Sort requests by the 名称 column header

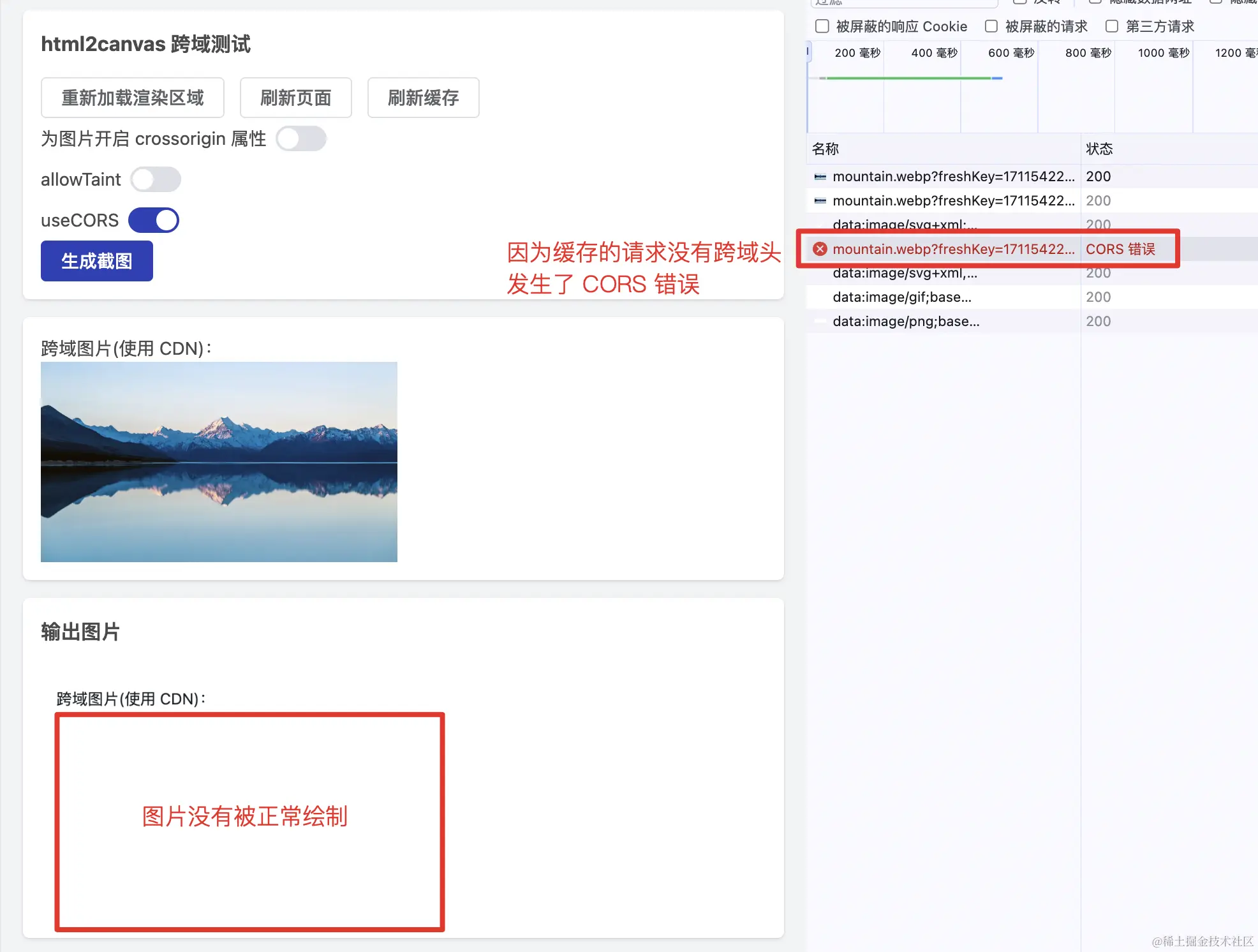826,149
